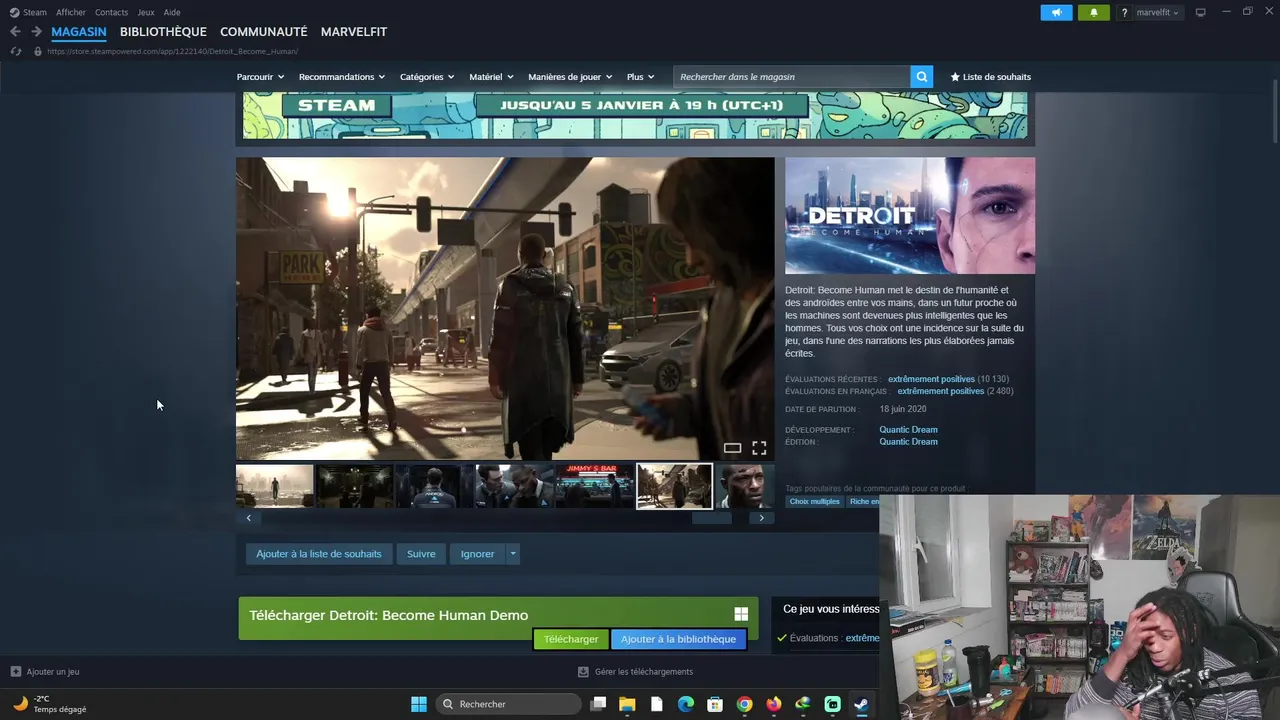Click the green Télécharger button

571,639
